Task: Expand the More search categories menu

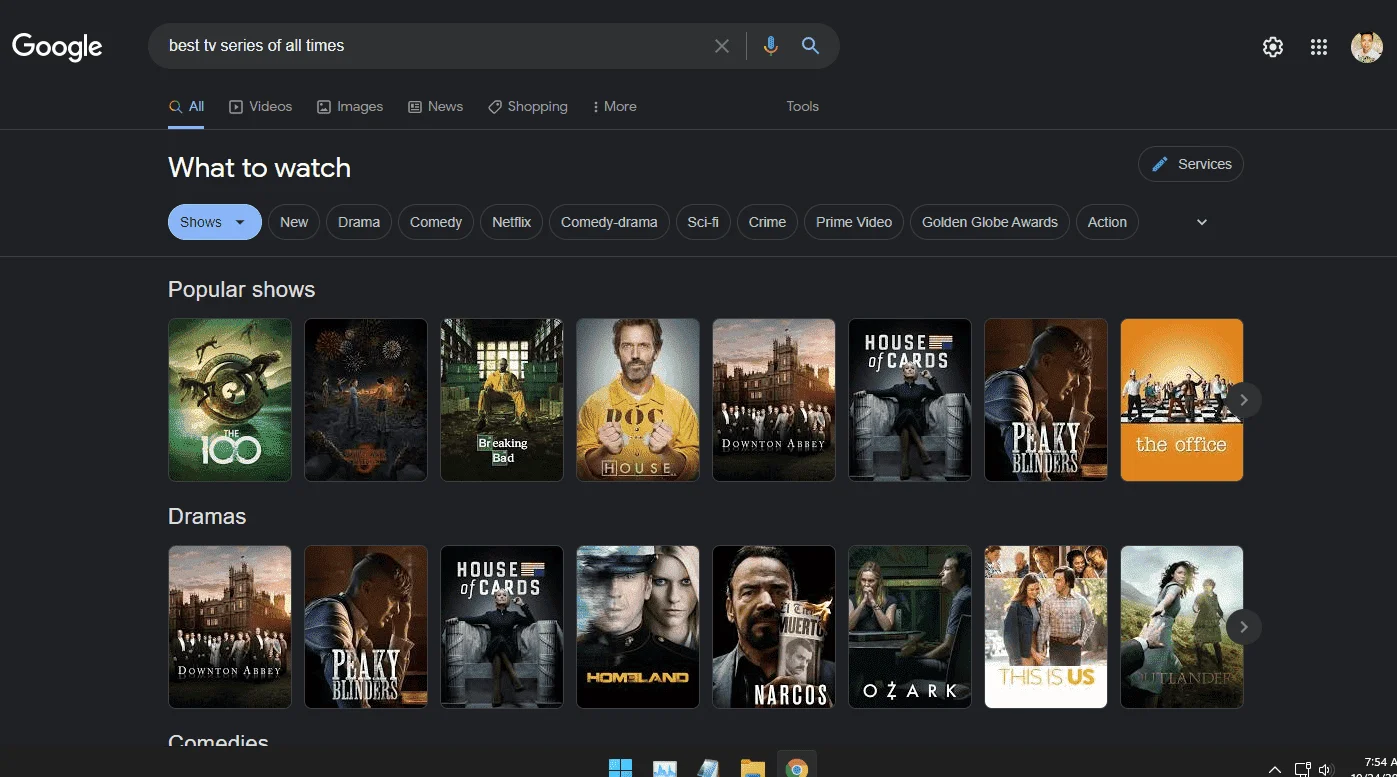Action: coord(614,107)
